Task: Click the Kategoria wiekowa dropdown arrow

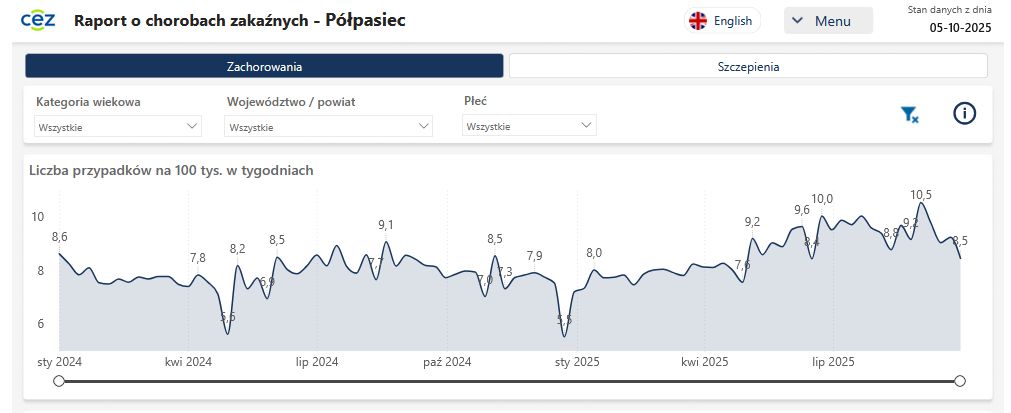Action: [x=192, y=127]
